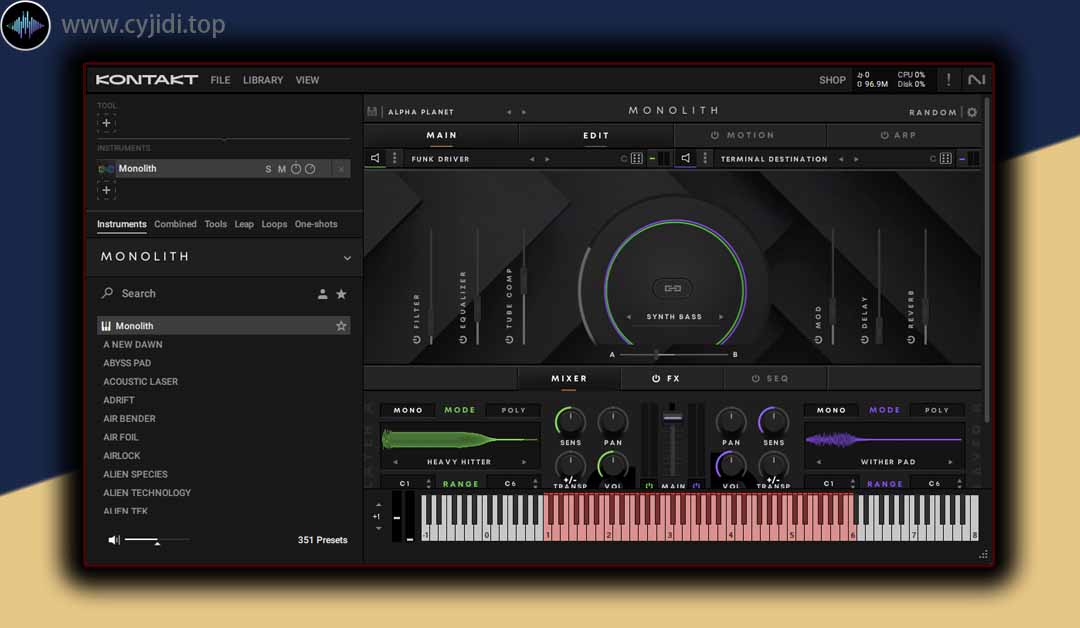The image size is (1080, 628).
Task: Open the MIXER tab
Action: click(x=569, y=379)
